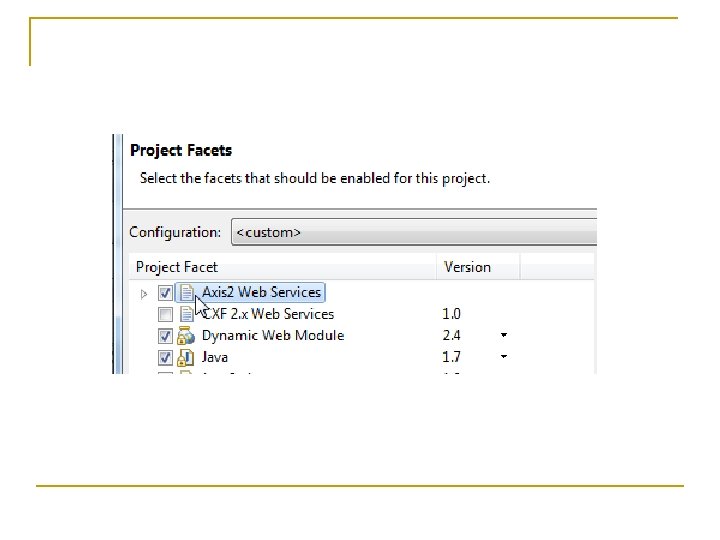This screenshot has width=720, height=540.
Task: Uncheck the Dynamic Web Module checkbox
Action: [165, 336]
